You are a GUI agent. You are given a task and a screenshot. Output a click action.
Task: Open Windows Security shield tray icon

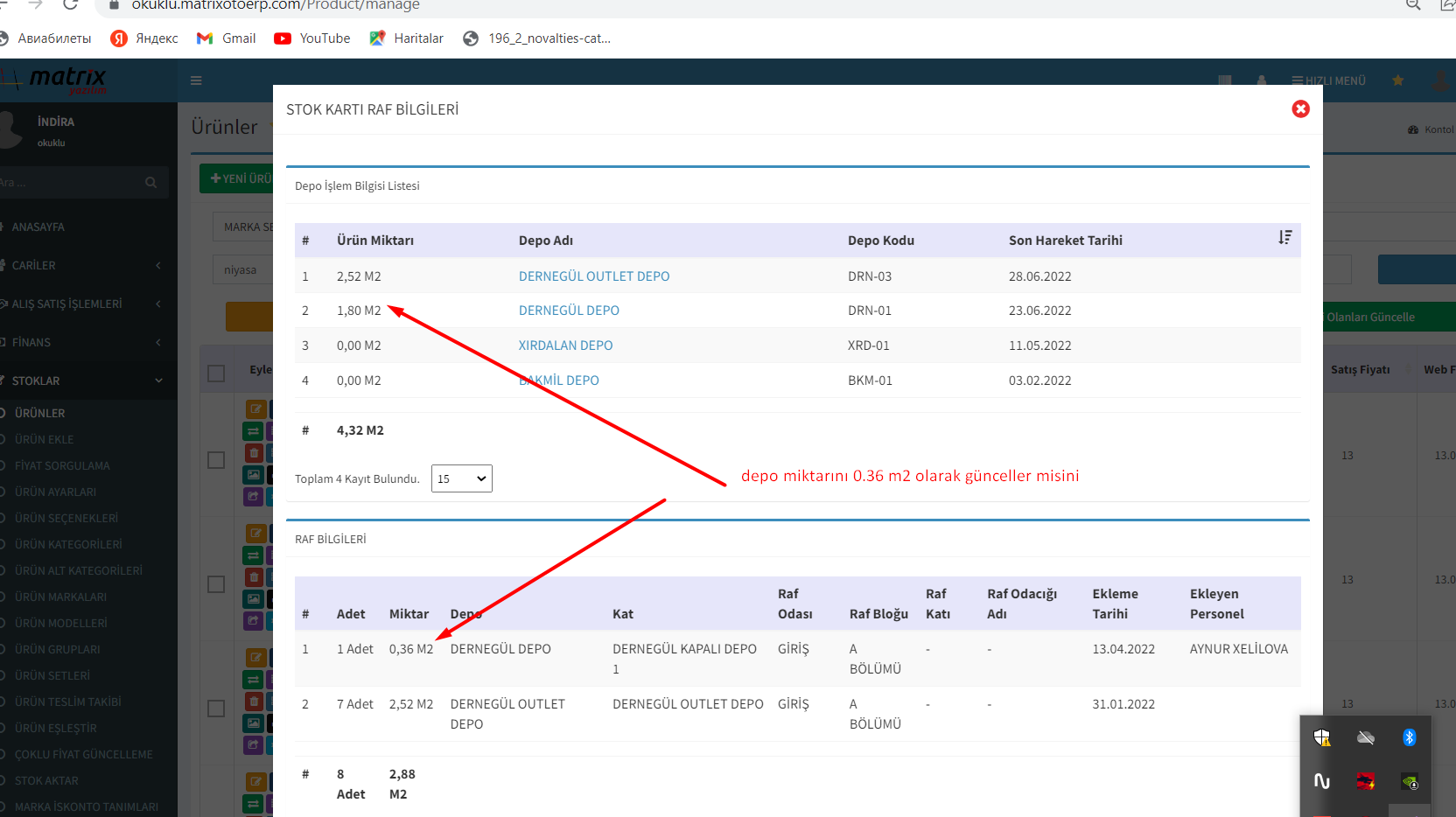click(1322, 737)
